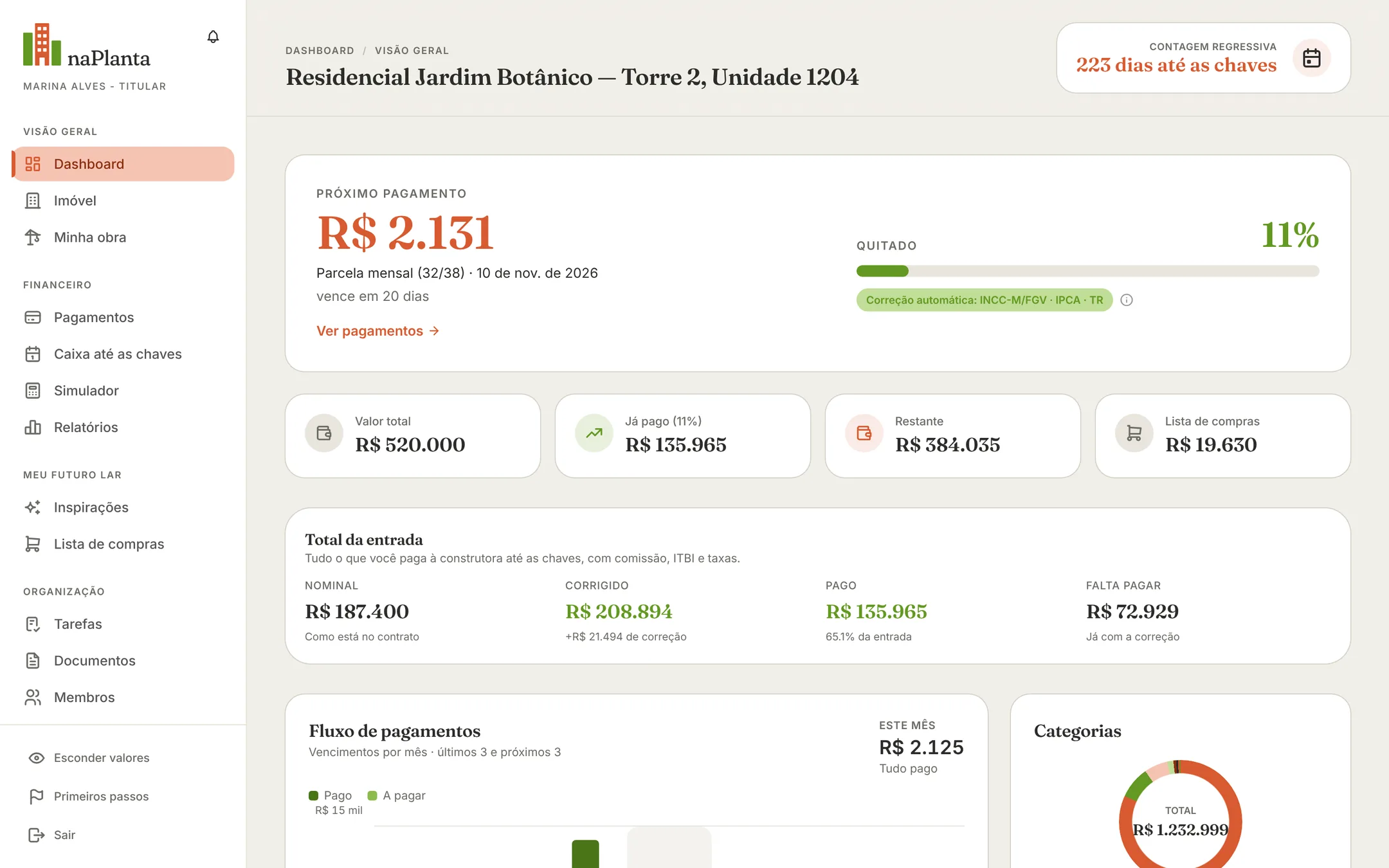The image size is (1389, 868).
Task: Open the Membros page
Action: point(123,697)
